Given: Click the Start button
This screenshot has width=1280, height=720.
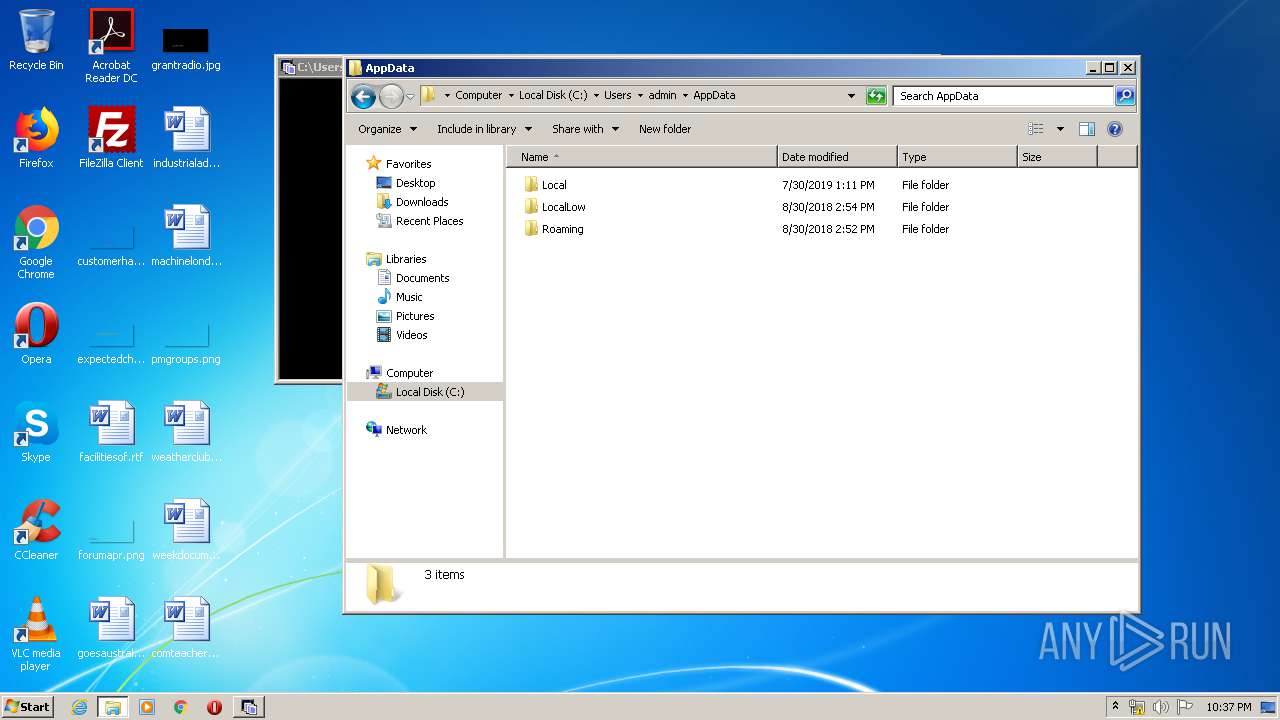Looking at the screenshot, I should (27, 706).
